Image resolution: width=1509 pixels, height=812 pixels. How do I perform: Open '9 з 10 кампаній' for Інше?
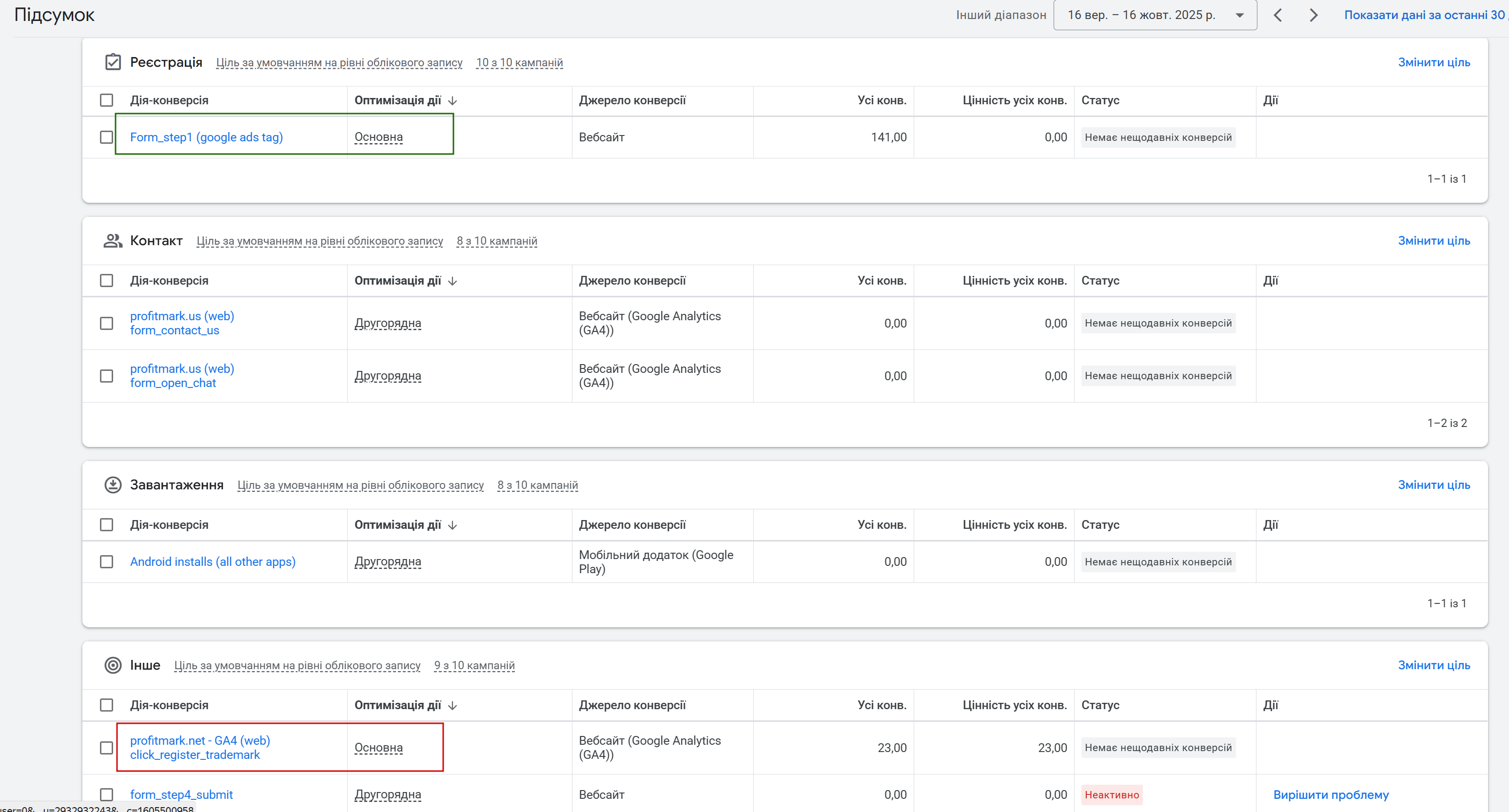coord(474,666)
